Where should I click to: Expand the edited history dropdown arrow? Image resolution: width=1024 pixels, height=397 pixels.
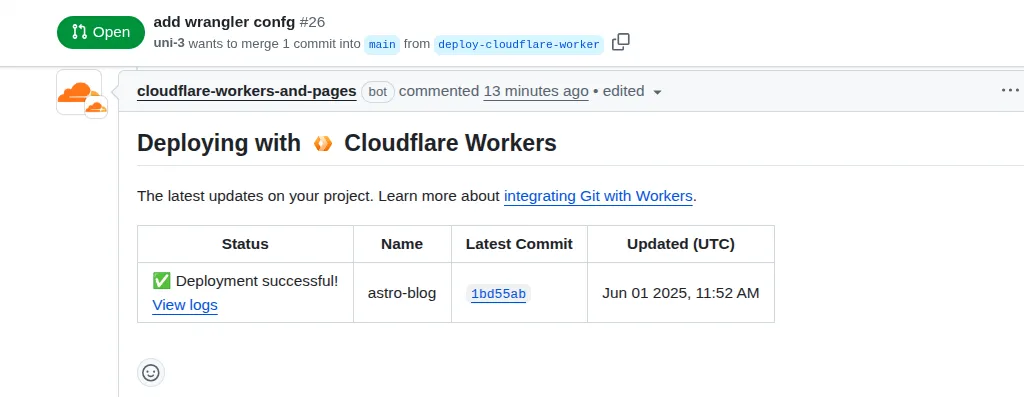657,92
